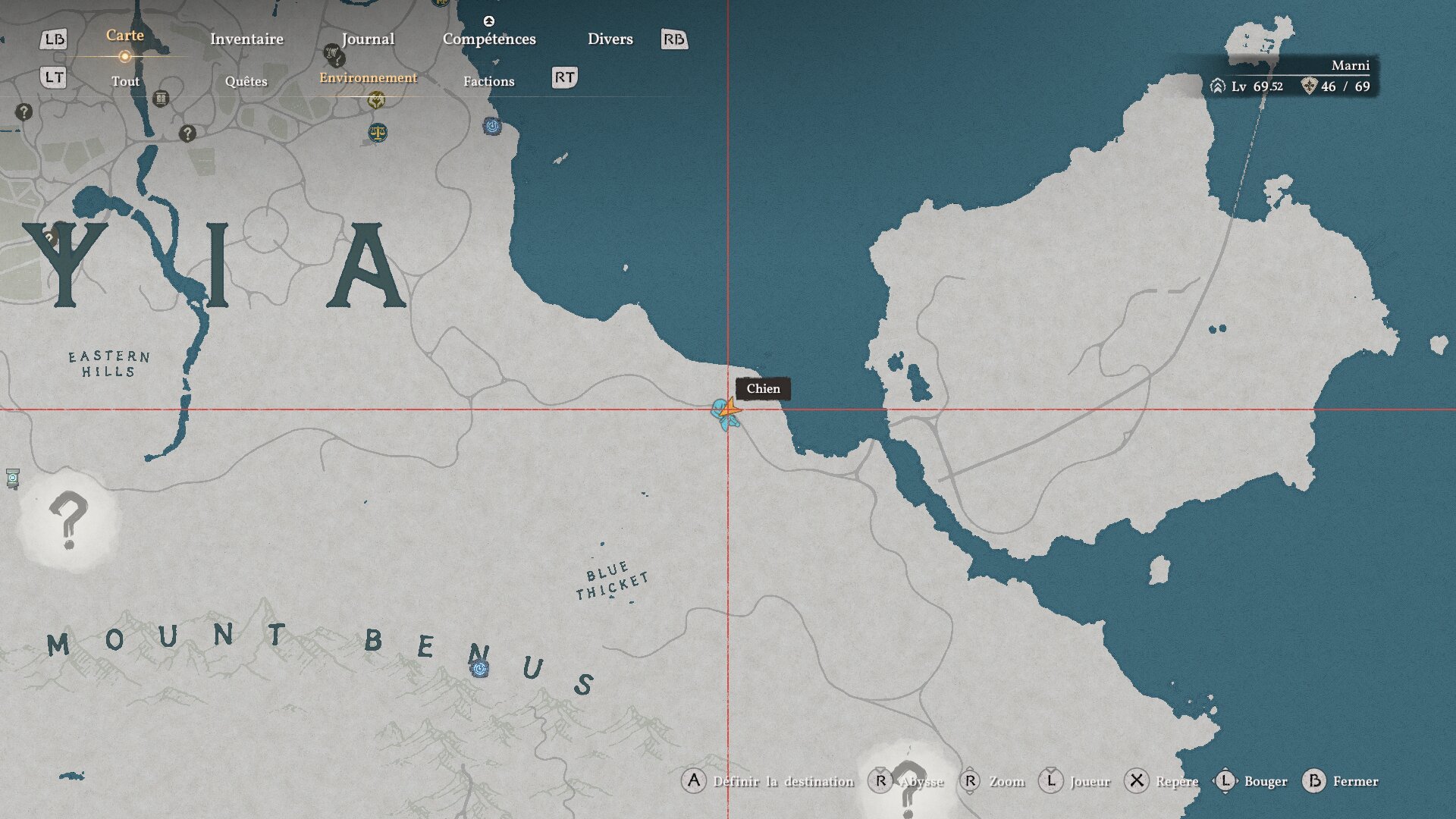
Task: Open the Compétences tab
Action: [489, 39]
